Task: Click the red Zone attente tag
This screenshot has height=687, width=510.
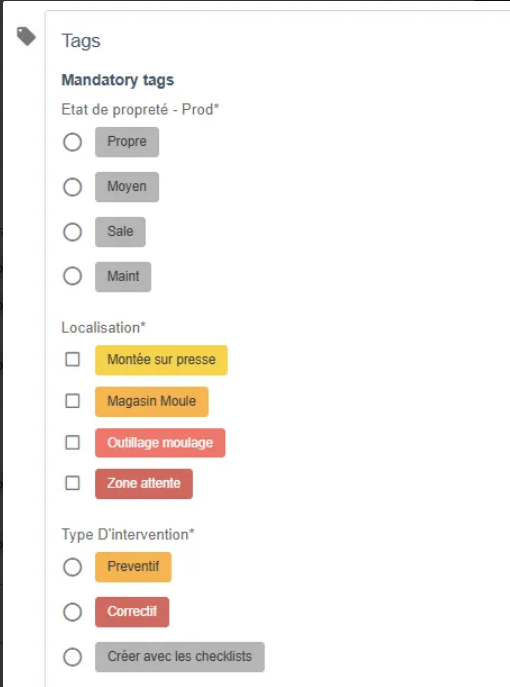Action: point(144,484)
